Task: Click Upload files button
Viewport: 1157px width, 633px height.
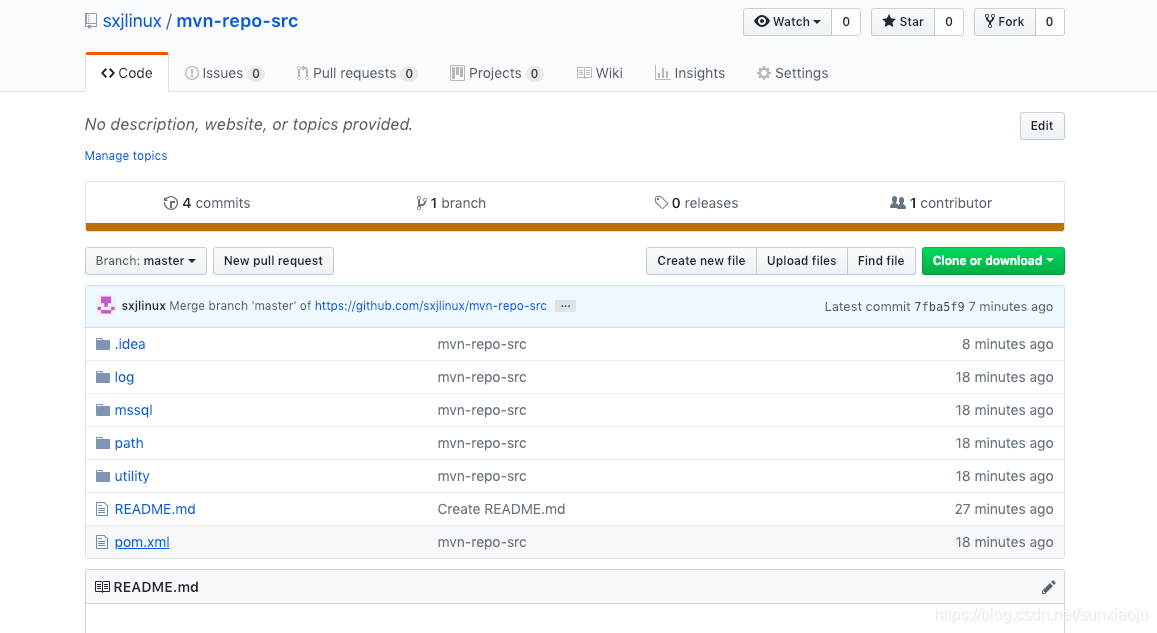Action: point(801,261)
